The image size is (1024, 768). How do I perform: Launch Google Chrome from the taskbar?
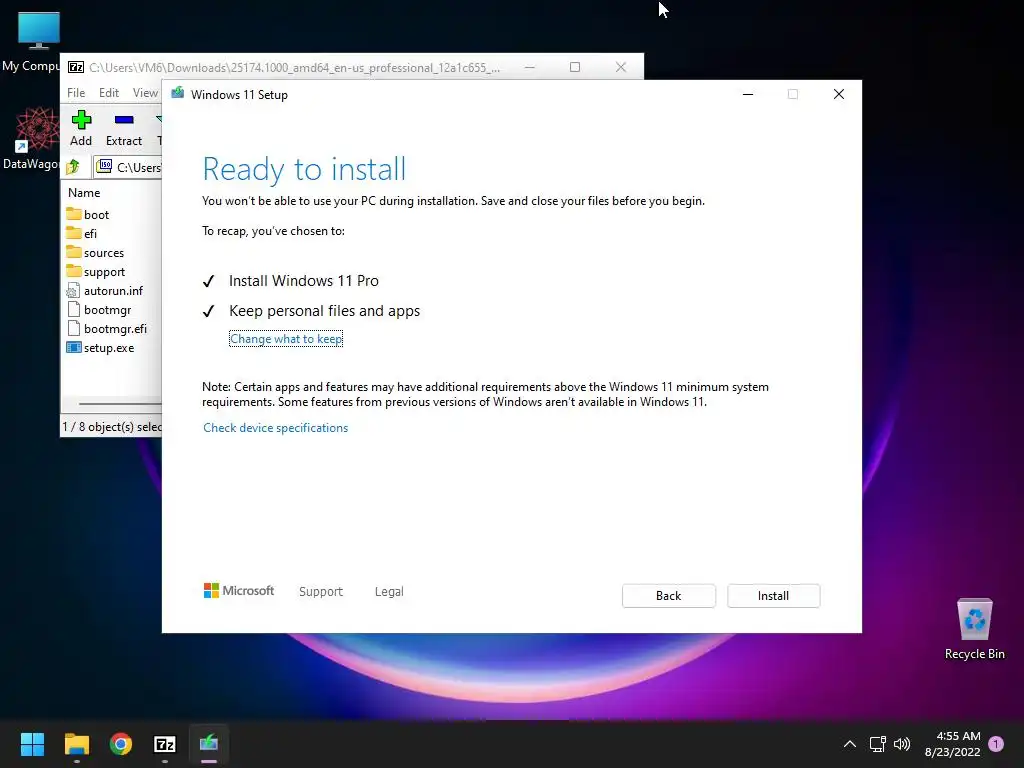(121, 744)
